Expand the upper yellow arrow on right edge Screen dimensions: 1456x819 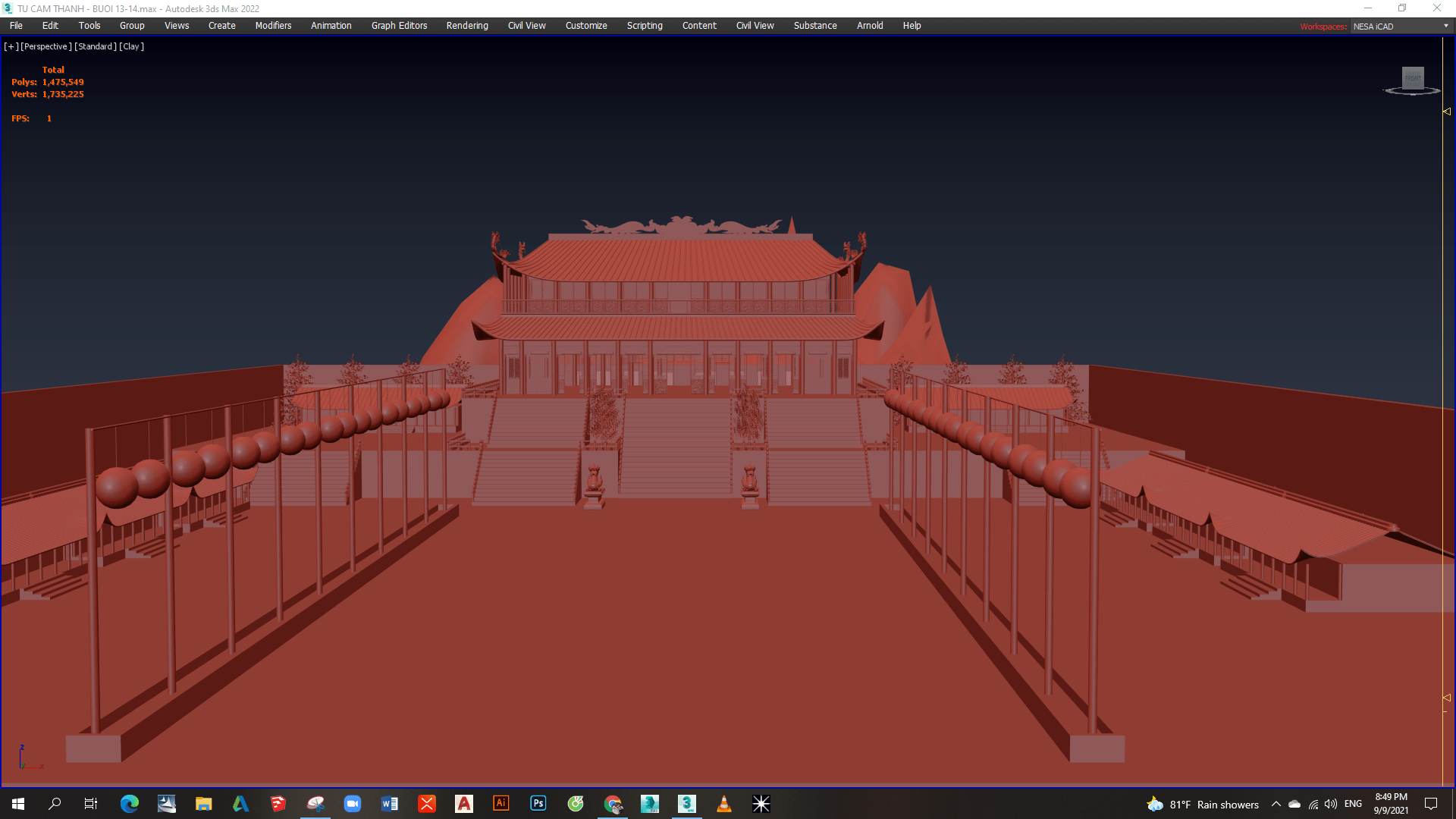[x=1447, y=111]
